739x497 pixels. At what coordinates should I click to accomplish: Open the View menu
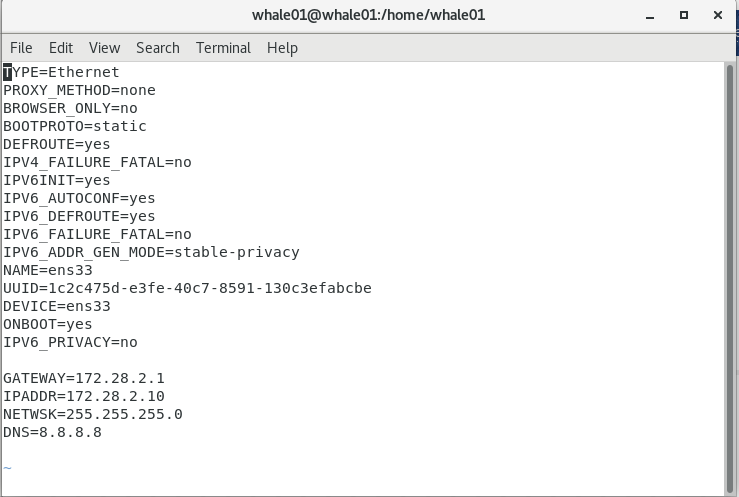coord(104,47)
